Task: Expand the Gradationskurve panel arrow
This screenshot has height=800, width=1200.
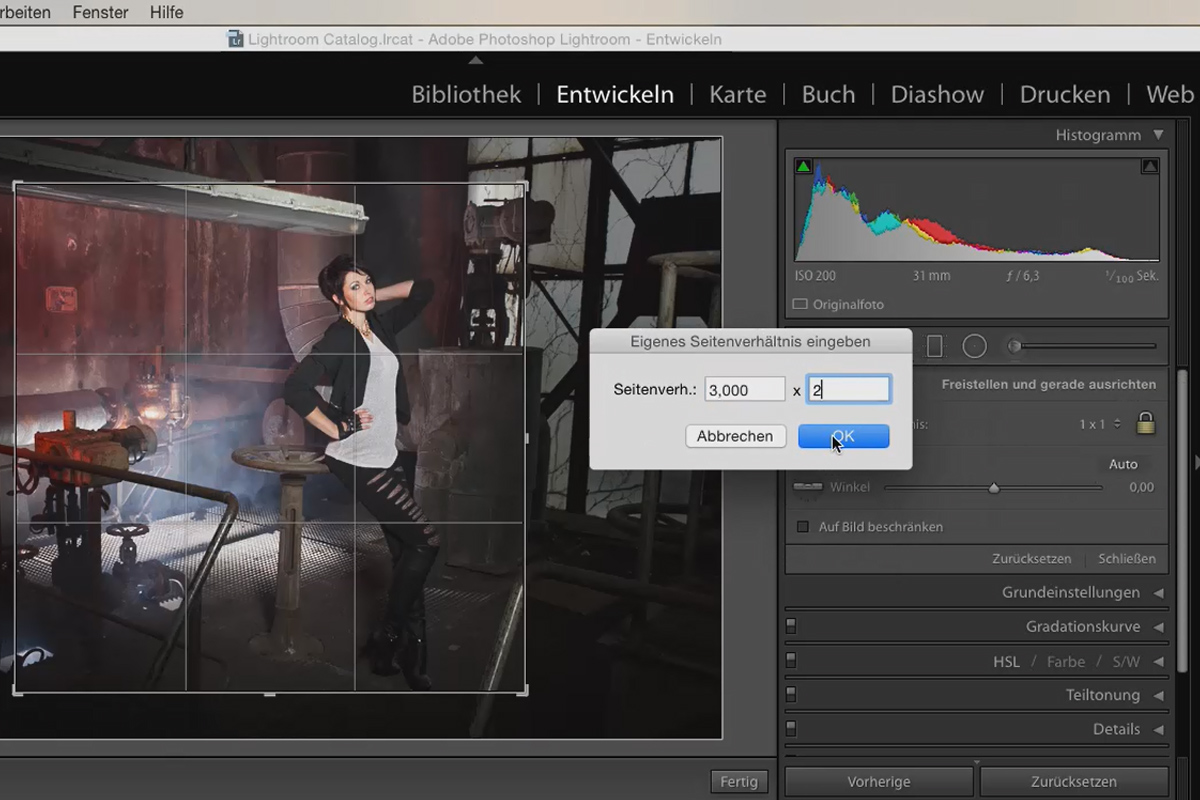Action: tap(1158, 627)
